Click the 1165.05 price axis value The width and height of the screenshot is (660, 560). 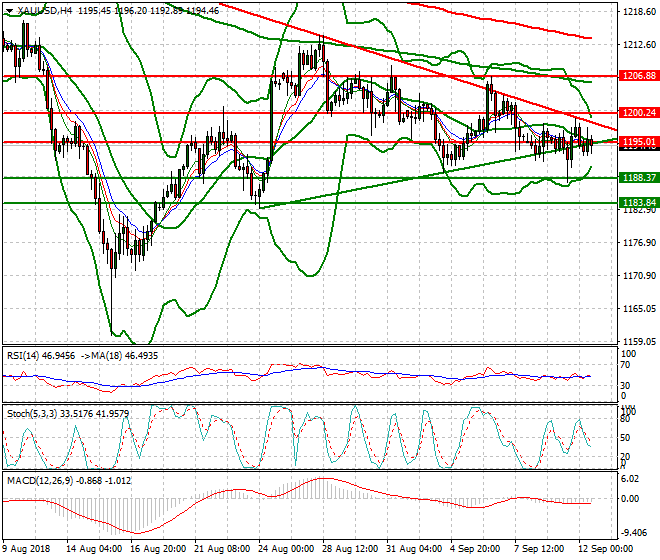click(x=639, y=309)
